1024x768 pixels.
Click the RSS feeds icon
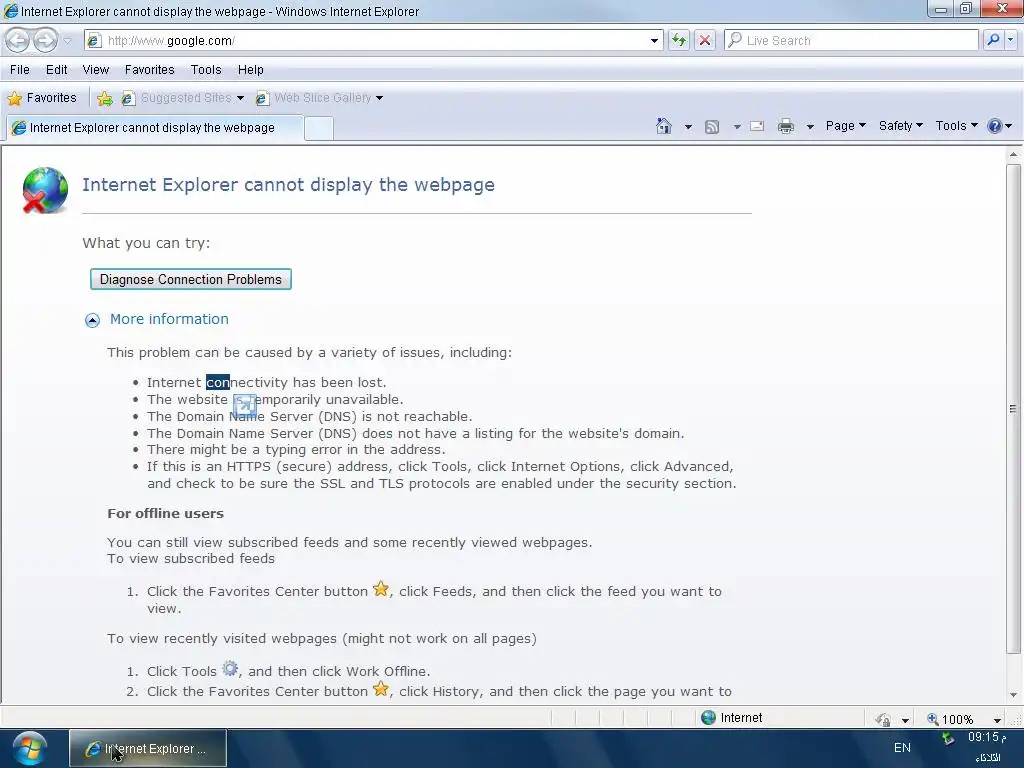pos(712,127)
